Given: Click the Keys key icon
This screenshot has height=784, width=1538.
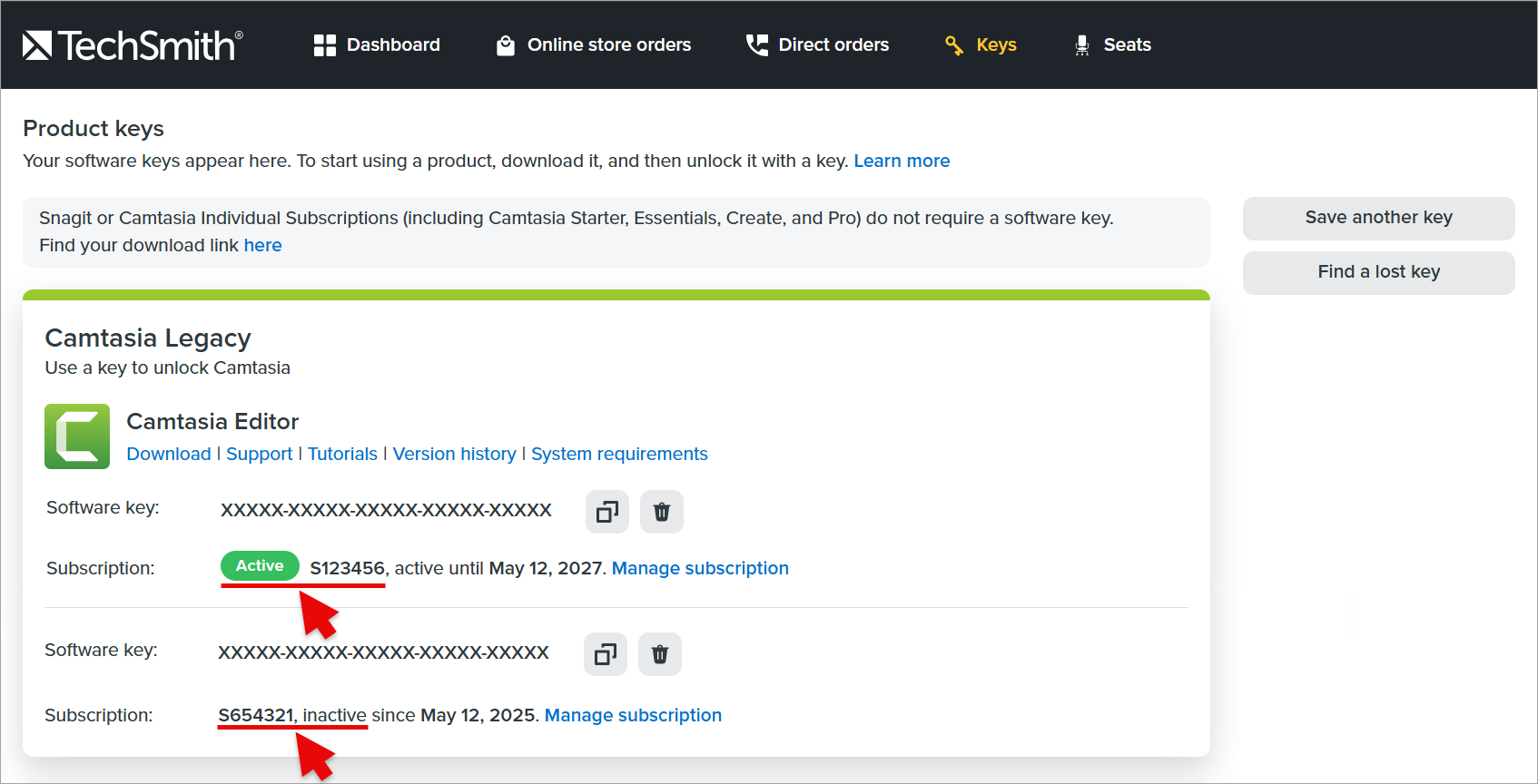Looking at the screenshot, I should click(x=954, y=45).
